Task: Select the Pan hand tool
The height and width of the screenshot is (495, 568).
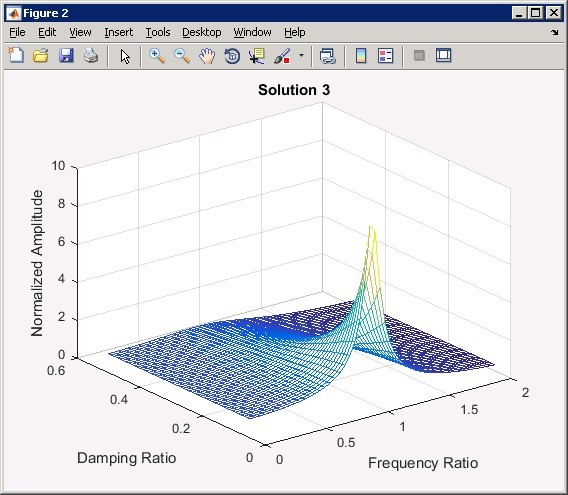Action: point(207,56)
